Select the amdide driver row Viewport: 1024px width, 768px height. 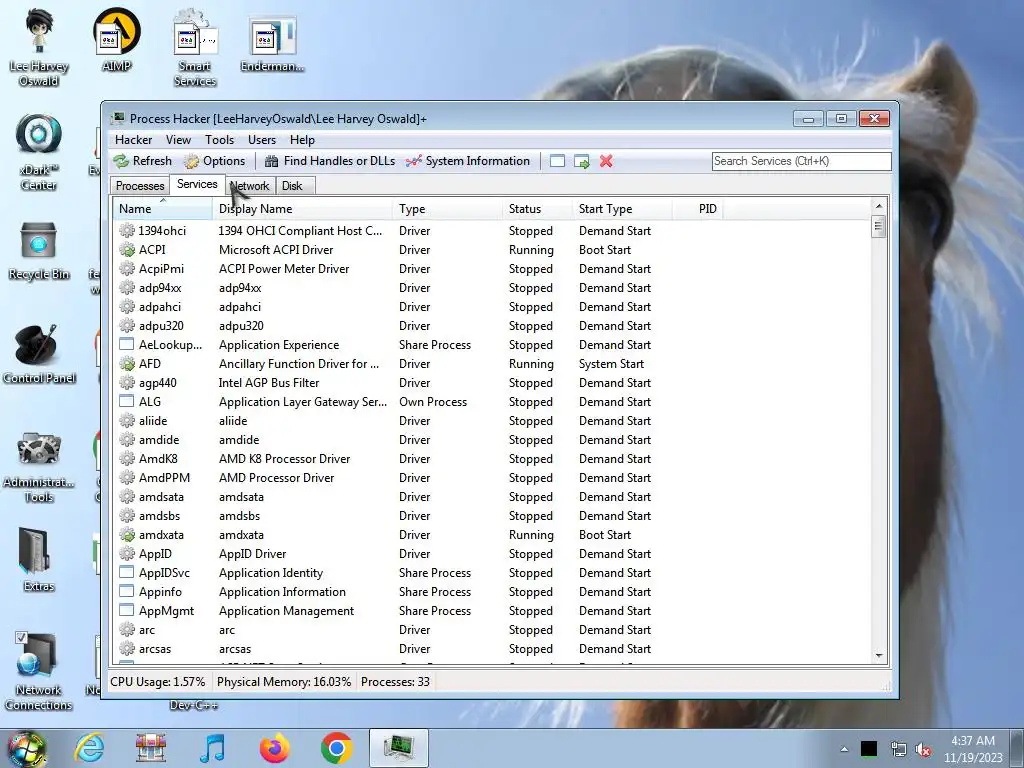pyautogui.click(x=493, y=440)
